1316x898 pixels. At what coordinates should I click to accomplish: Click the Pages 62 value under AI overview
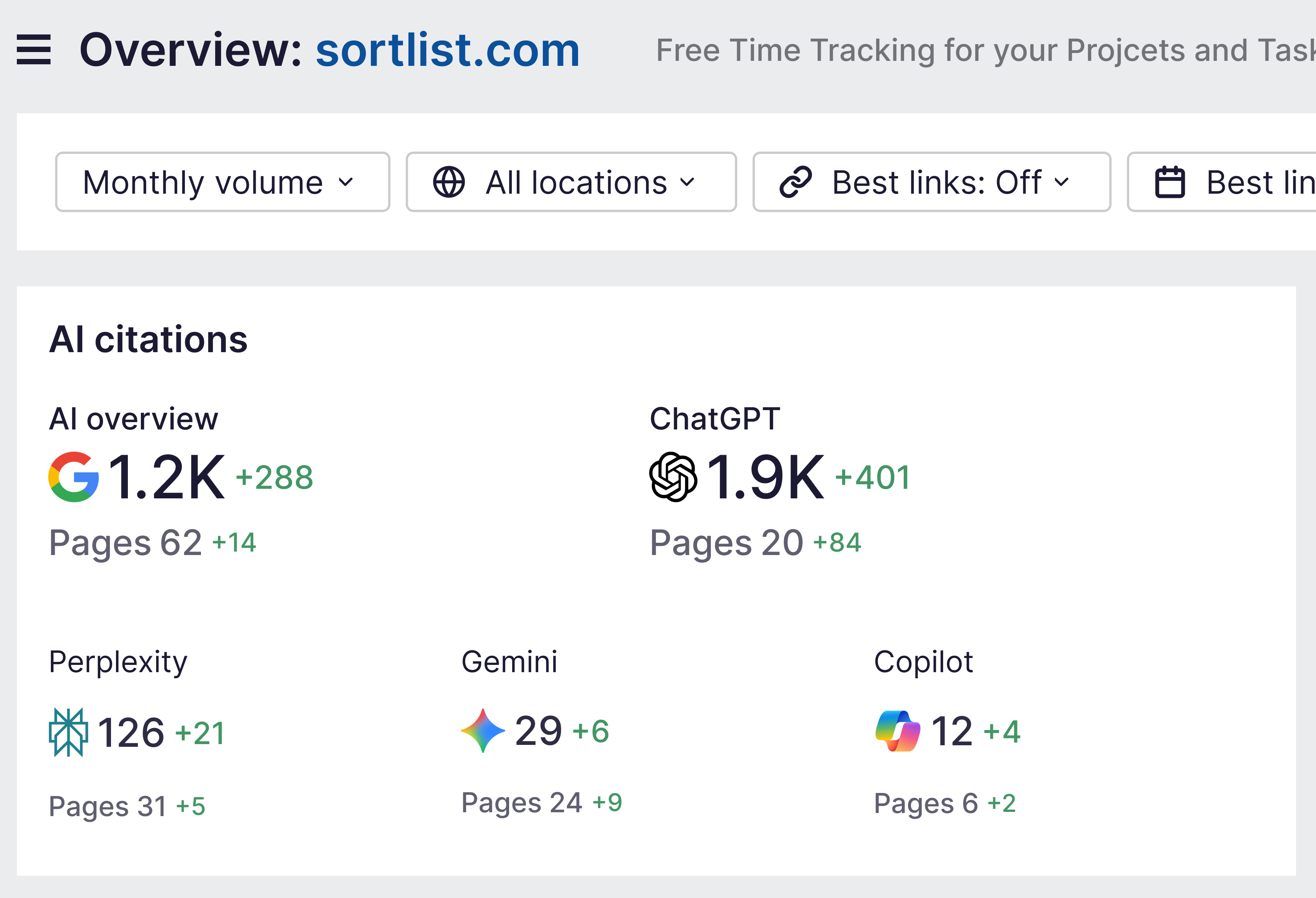click(125, 542)
